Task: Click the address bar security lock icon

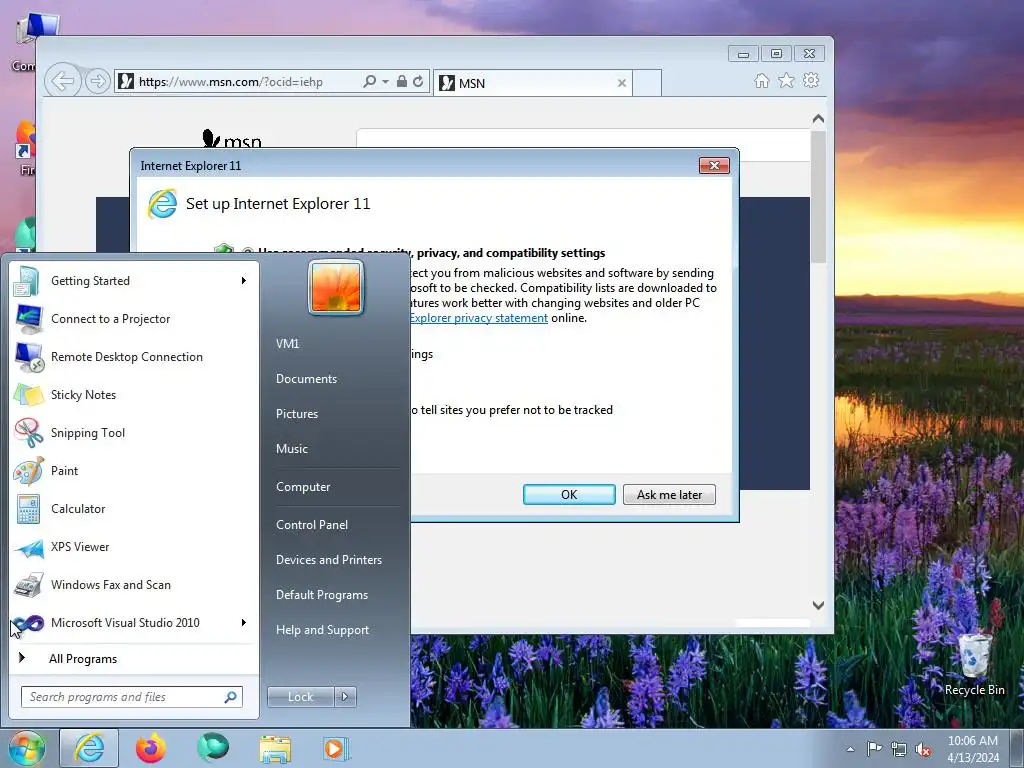Action: pyautogui.click(x=402, y=82)
